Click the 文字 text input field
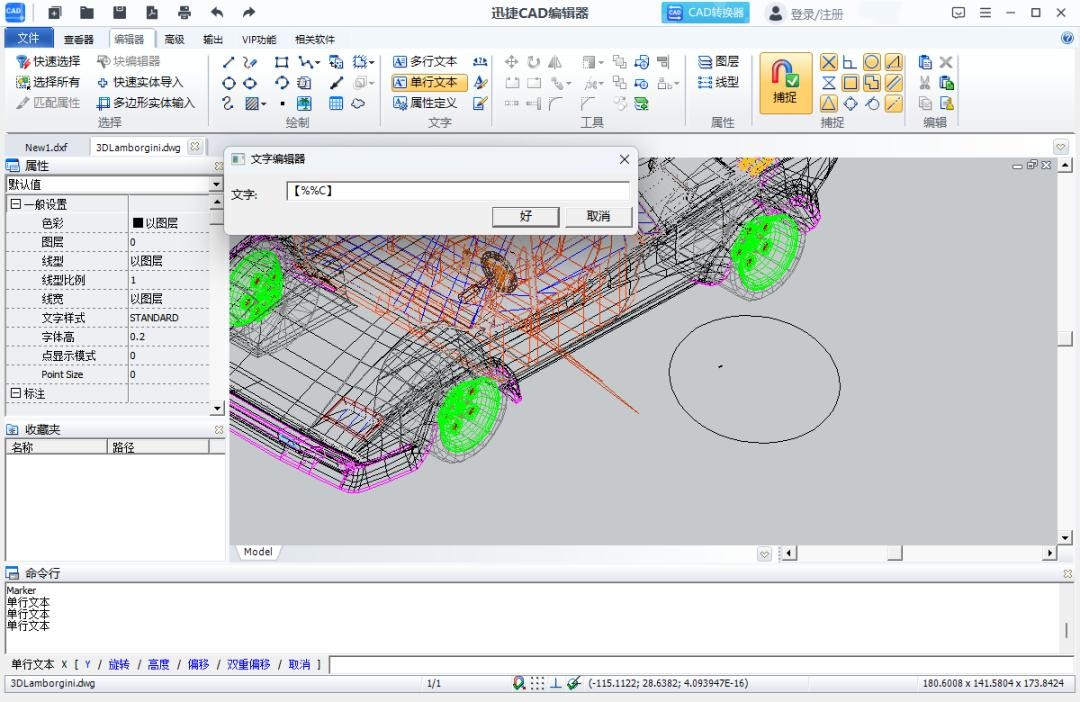 point(458,191)
